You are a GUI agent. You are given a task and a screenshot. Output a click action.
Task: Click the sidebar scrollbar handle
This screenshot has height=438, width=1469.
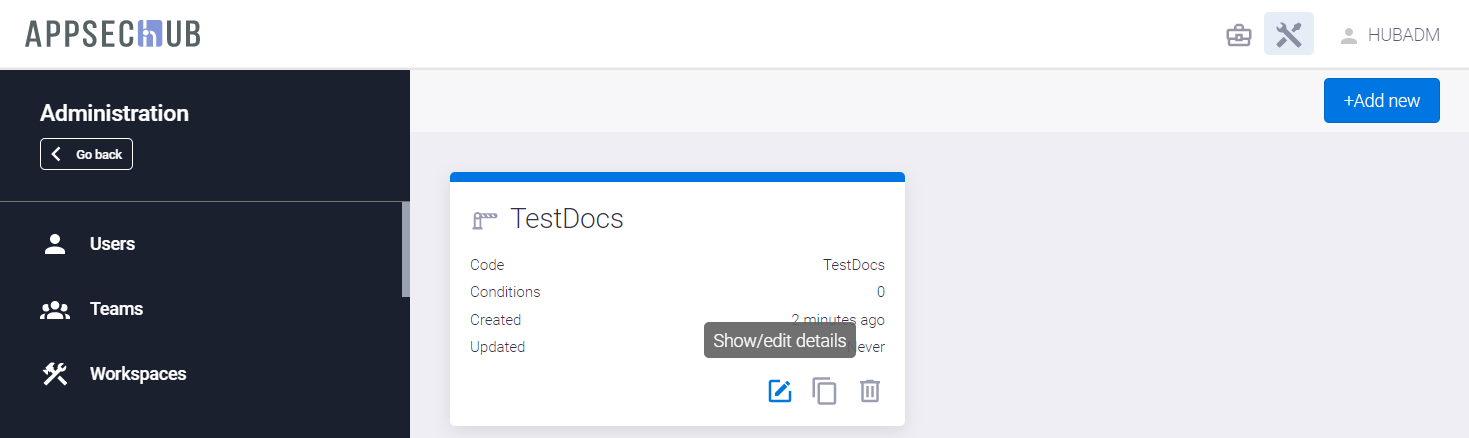click(x=406, y=250)
